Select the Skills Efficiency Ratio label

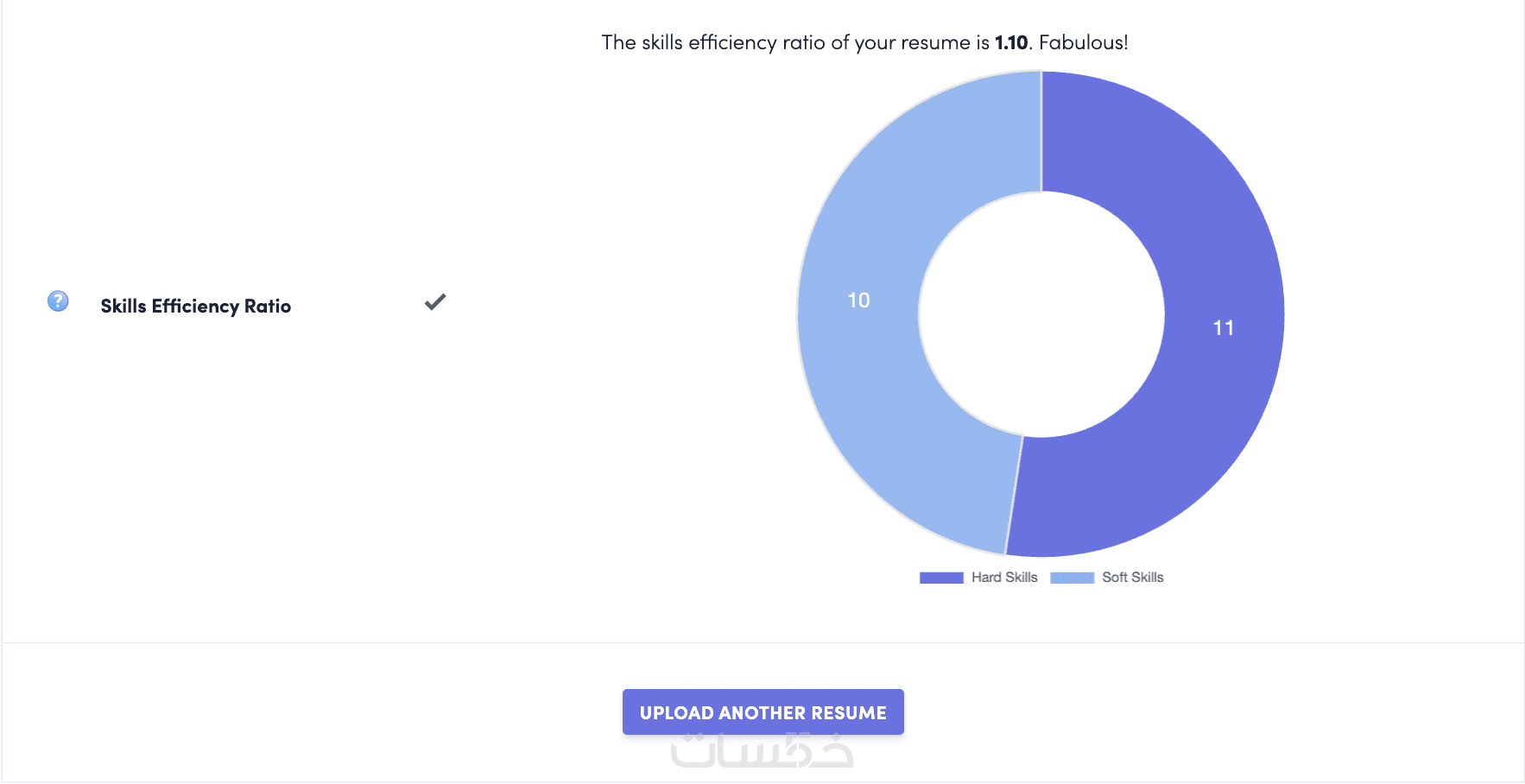tap(195, 307)
